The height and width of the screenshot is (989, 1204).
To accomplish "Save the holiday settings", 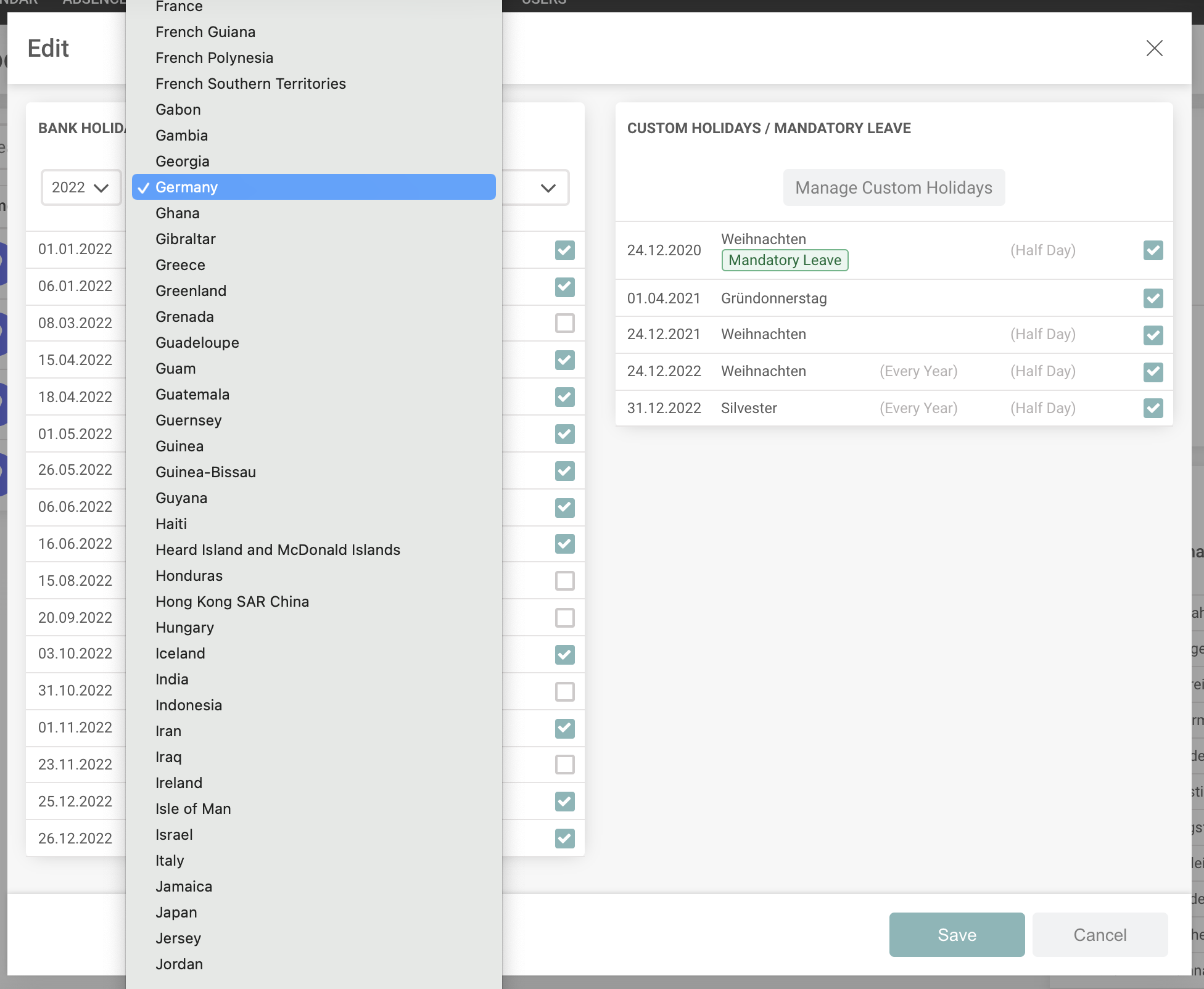I will pos(956,935).
